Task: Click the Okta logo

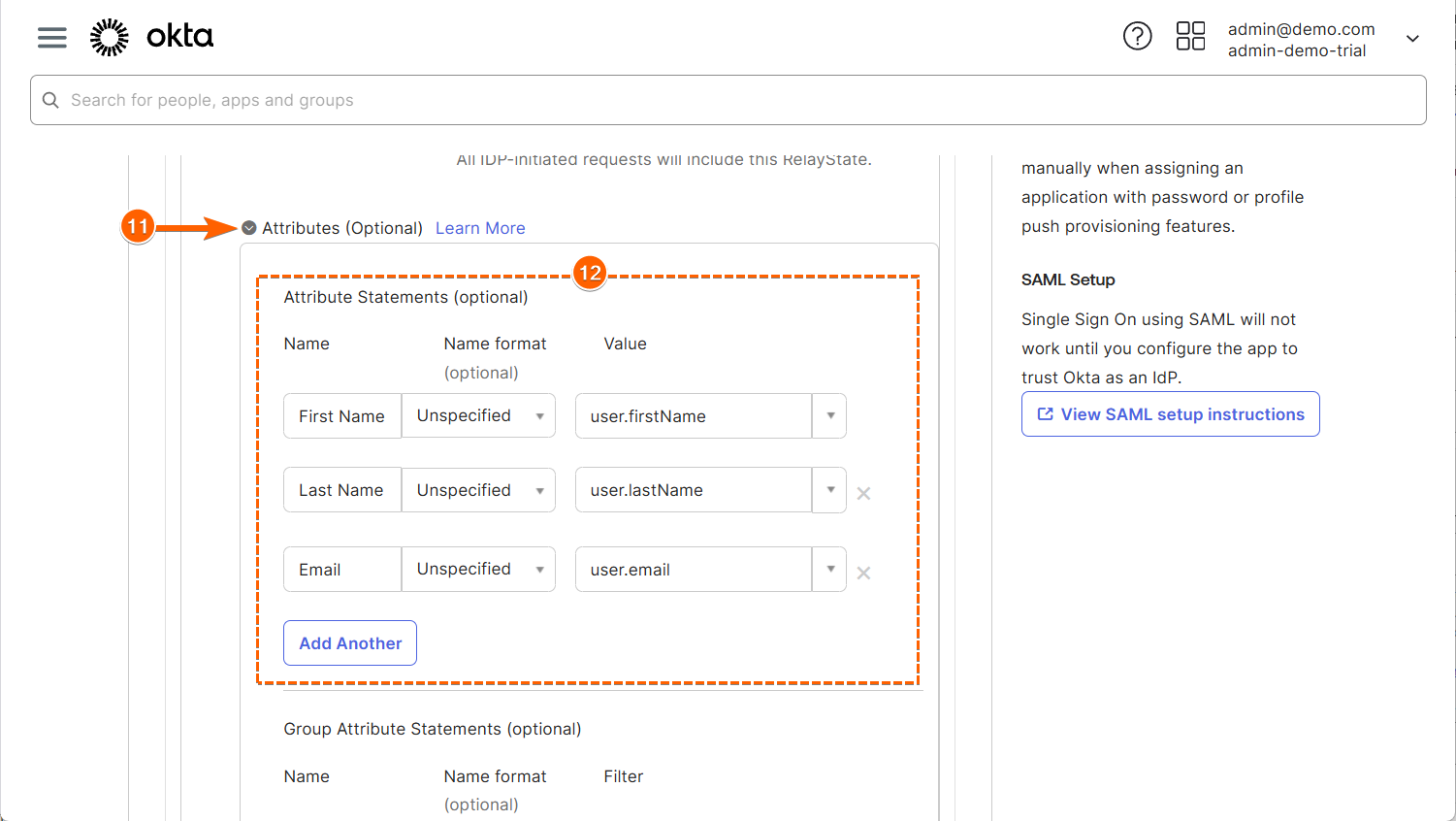Action: [151, 37]
